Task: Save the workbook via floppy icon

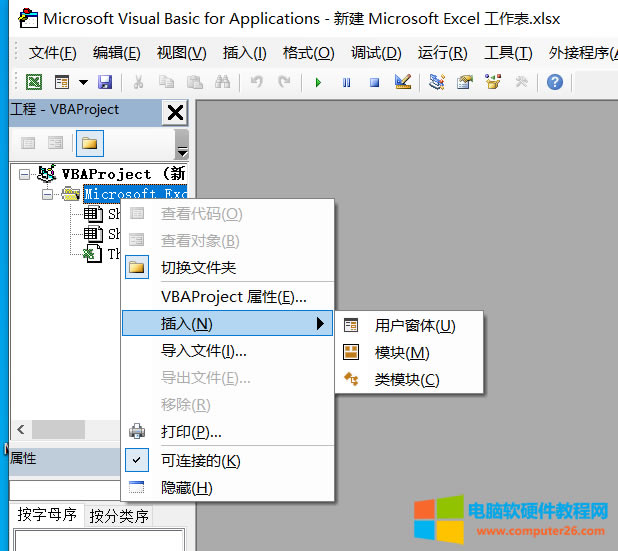Action: coord(105,82)
